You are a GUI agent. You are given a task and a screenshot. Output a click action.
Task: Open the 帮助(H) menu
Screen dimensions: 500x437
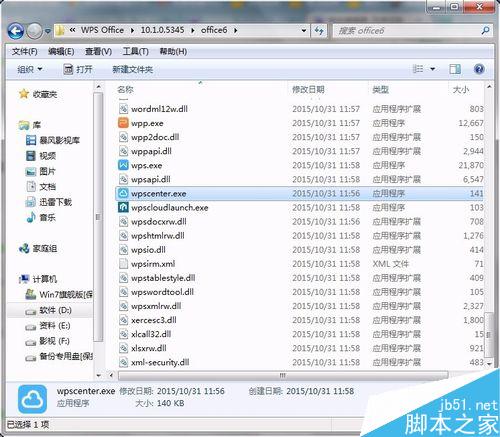tap(173, 51)
